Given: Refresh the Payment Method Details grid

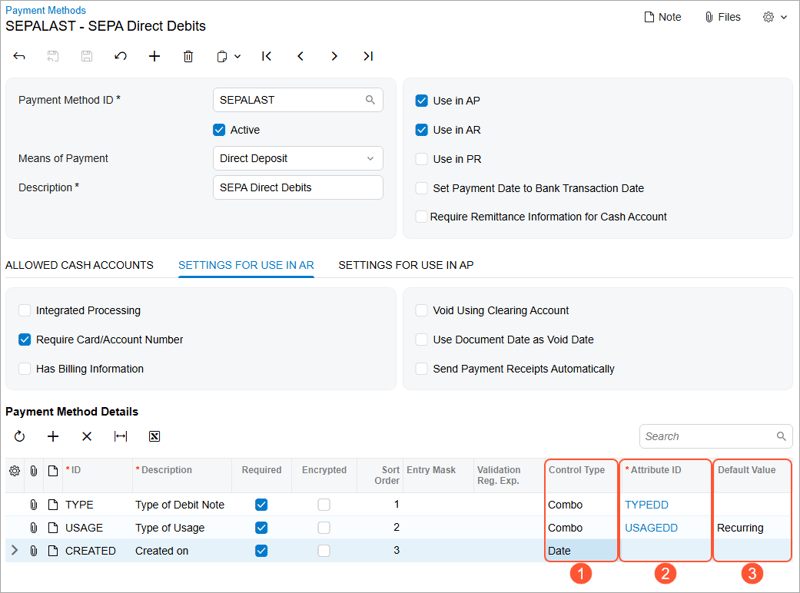Looking at the screenshot, I should [x=19, y=436].
